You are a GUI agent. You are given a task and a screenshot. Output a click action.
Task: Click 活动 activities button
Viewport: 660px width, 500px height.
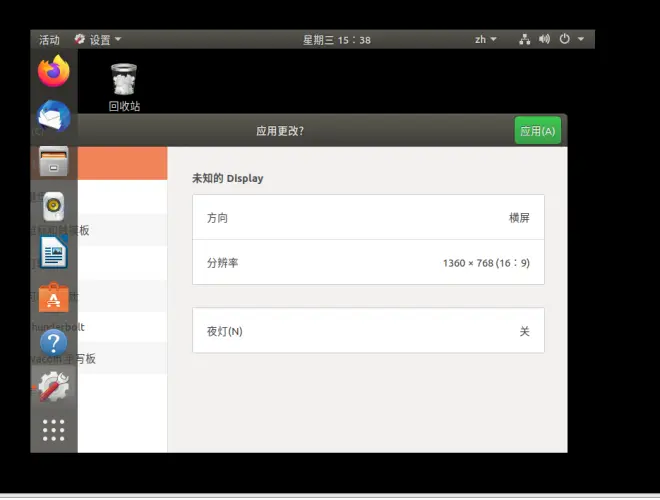pos(49,40)
